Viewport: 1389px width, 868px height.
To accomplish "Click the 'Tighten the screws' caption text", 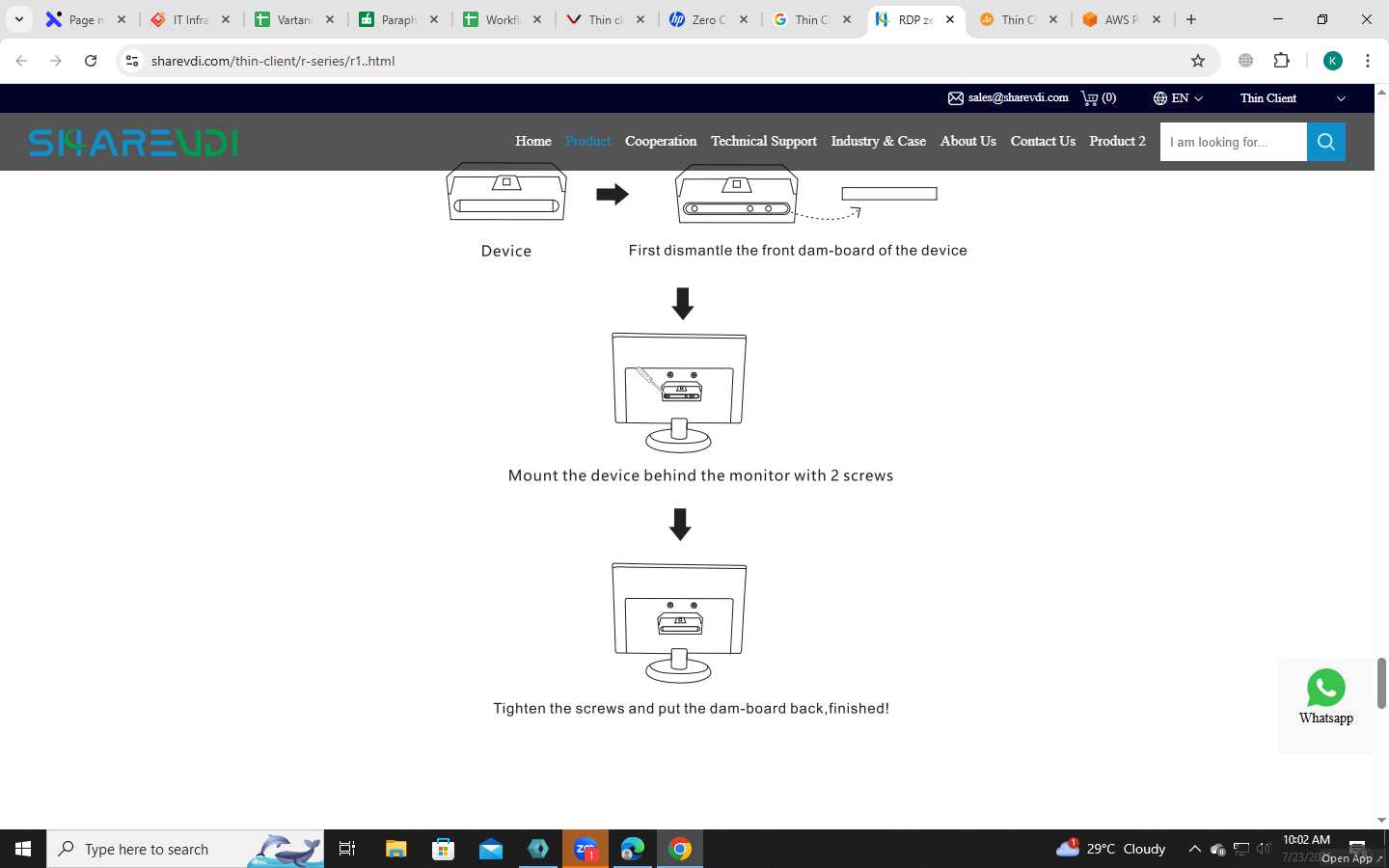I will tap(691, 708).
